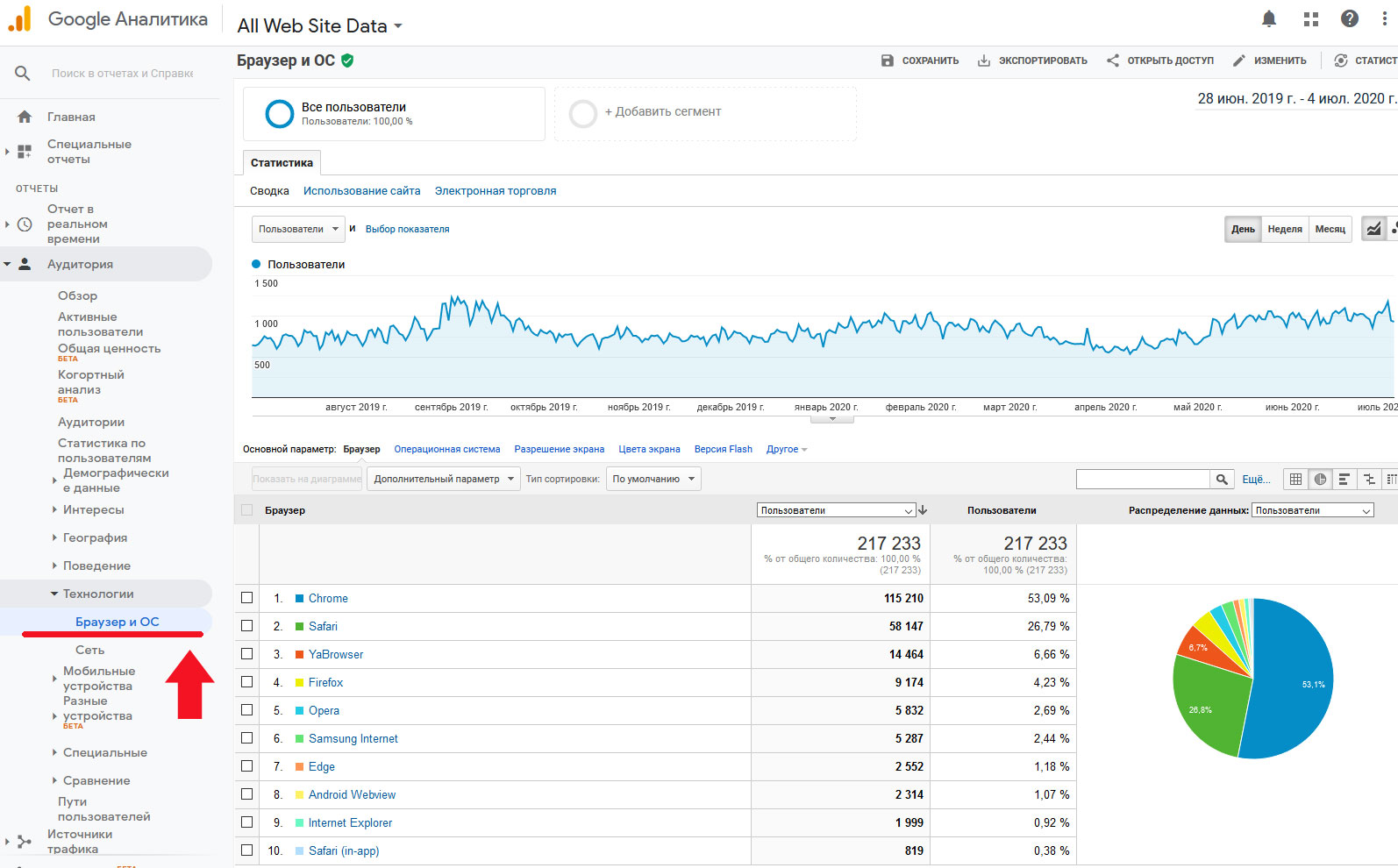Switch chart granularity to Месяц
1398x868 pixels.
pyautogui.click(x=1330, y=229)
